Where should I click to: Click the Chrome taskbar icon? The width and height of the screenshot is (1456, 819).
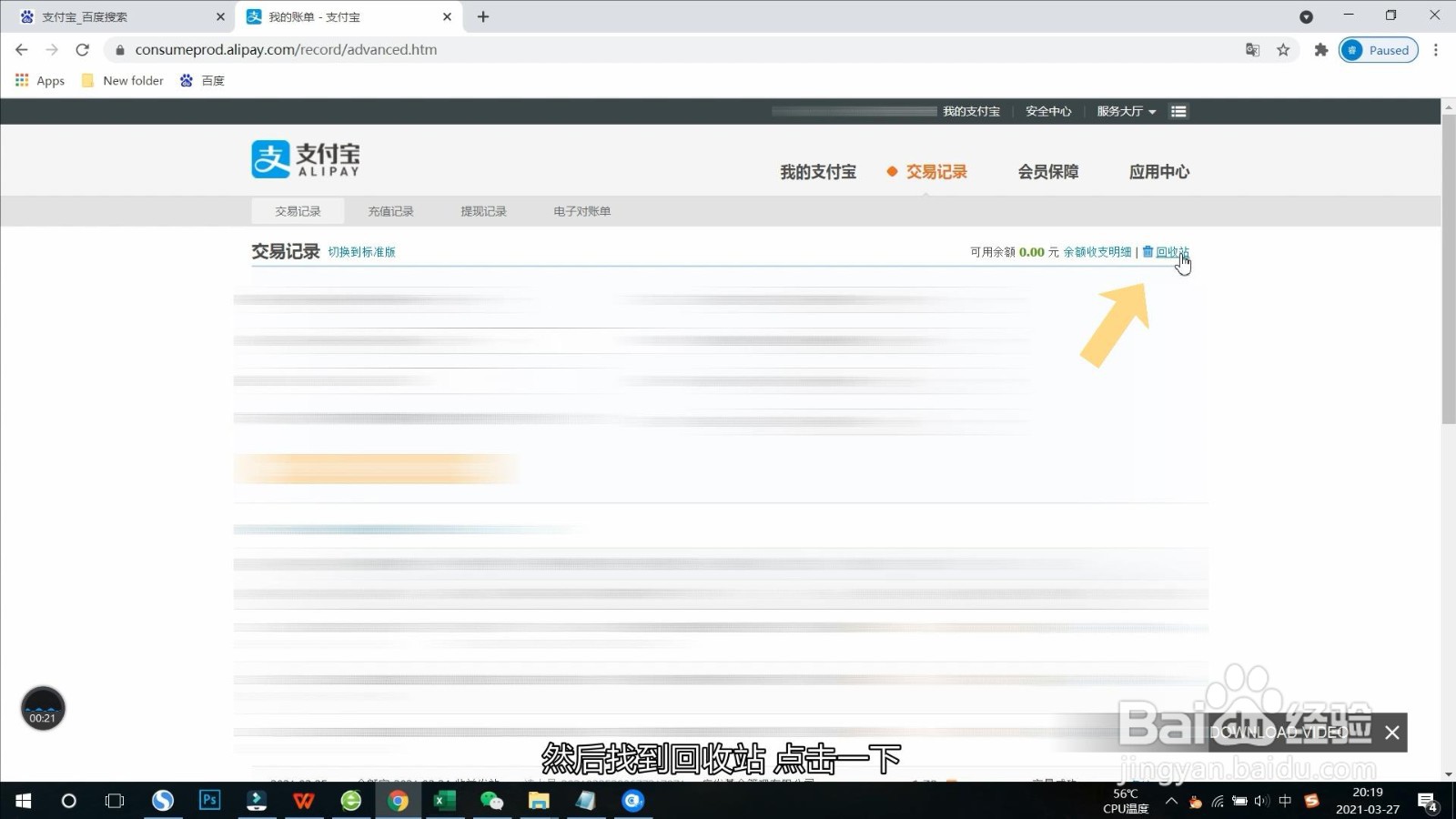(398, 801)
